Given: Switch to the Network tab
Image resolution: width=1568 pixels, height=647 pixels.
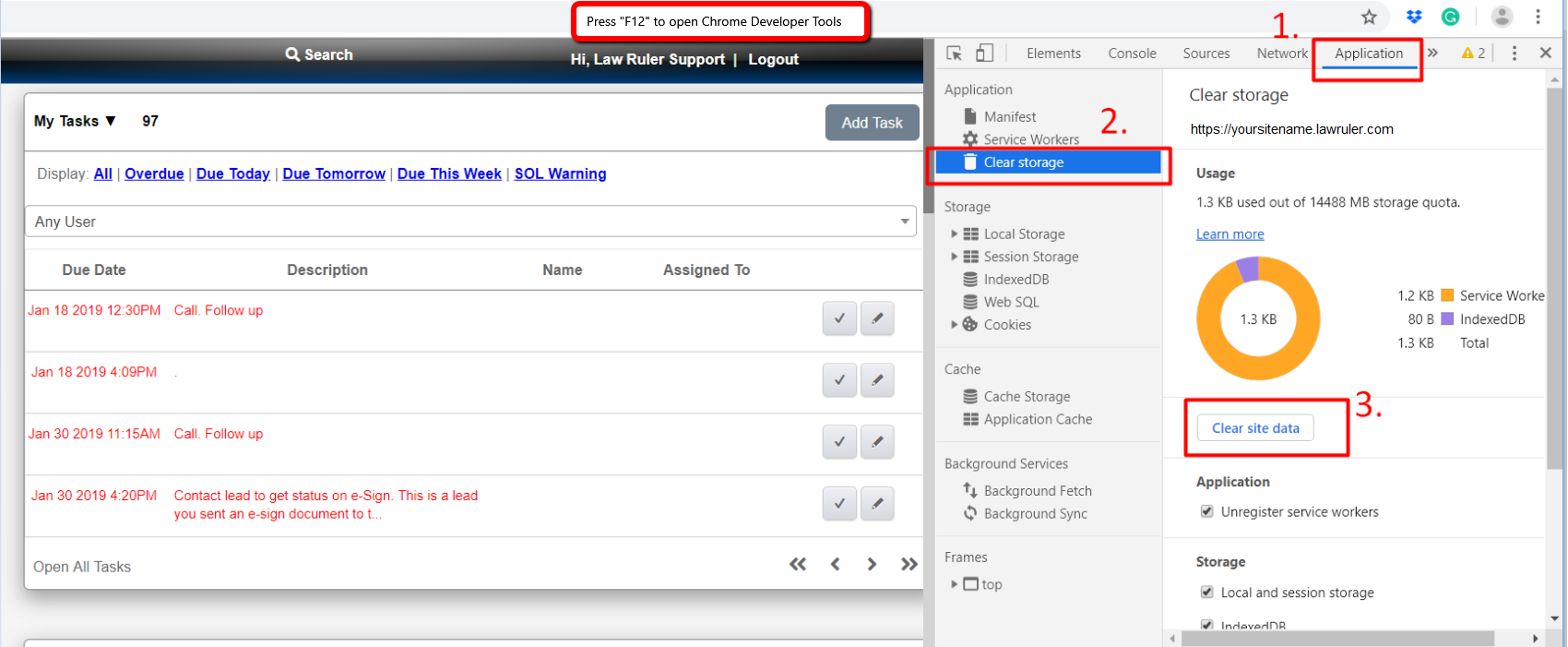Looking at the screenshot, I should pos(1282,54).
